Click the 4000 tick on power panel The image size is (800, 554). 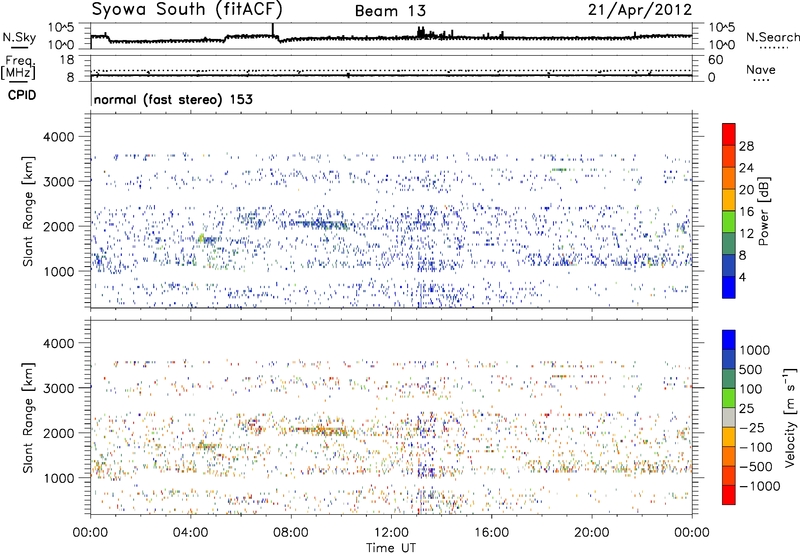click(x=58, y=137)
